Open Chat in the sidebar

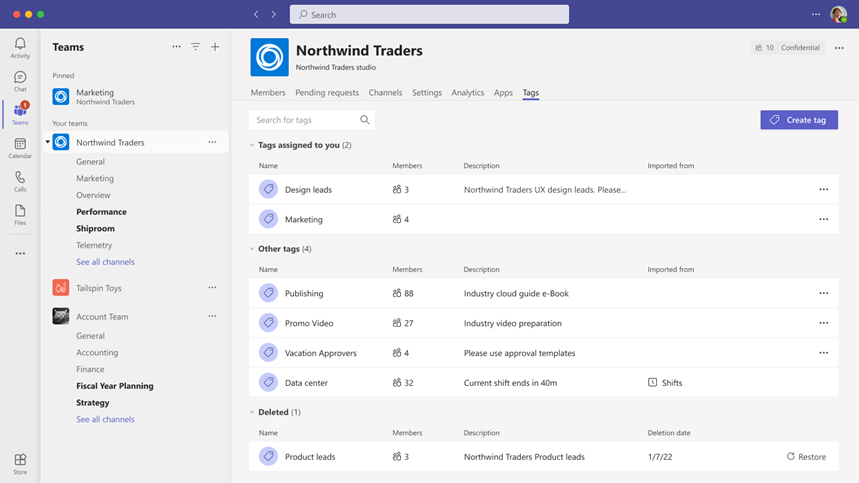[20, 81]
